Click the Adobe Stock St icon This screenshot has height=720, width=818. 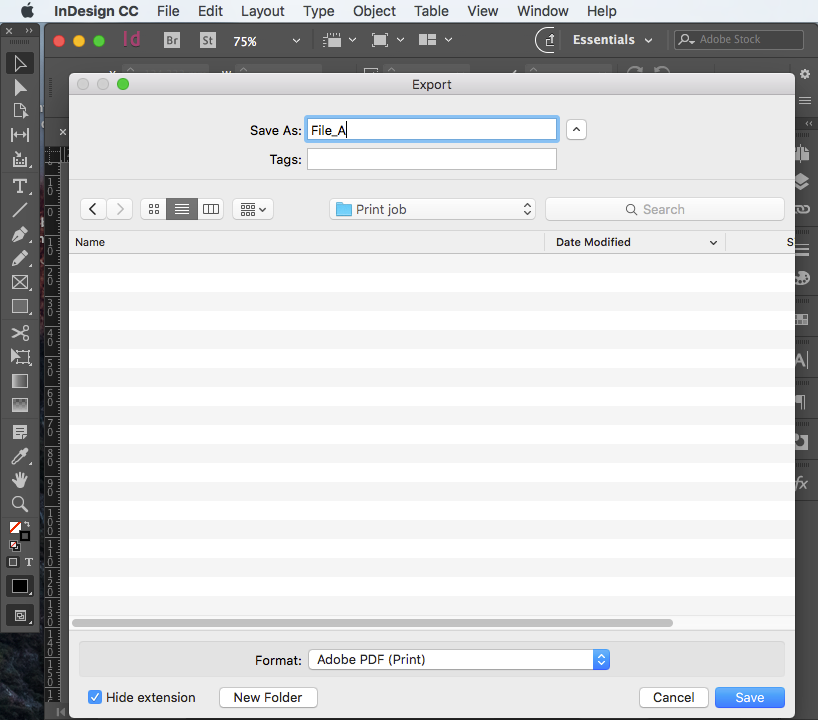pyautogui.click(x=207, y=40)
